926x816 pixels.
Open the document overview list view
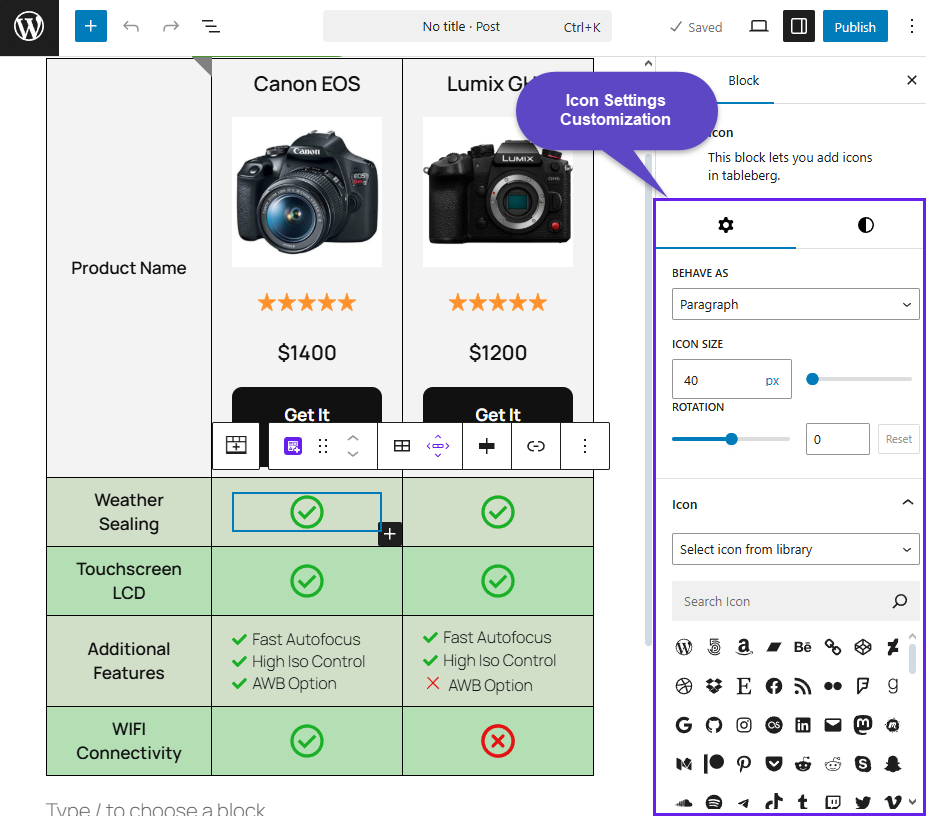[211, 27]
